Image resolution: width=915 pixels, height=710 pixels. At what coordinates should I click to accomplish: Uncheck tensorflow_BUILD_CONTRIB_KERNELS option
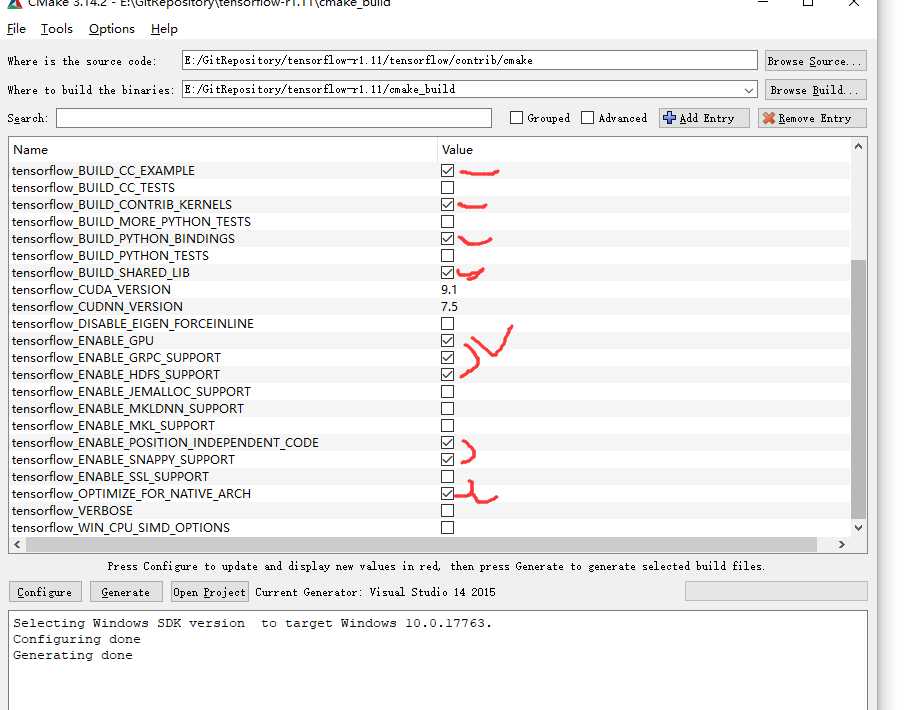(448, 204)
